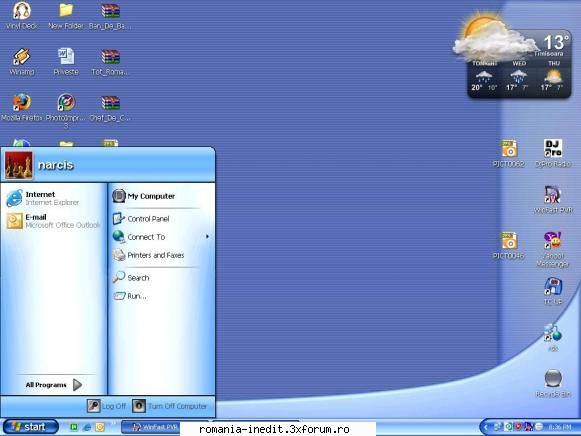The image size is (581, 436).
Task: Expand hidden system tray icons arrow
Action: coord(486,427)
